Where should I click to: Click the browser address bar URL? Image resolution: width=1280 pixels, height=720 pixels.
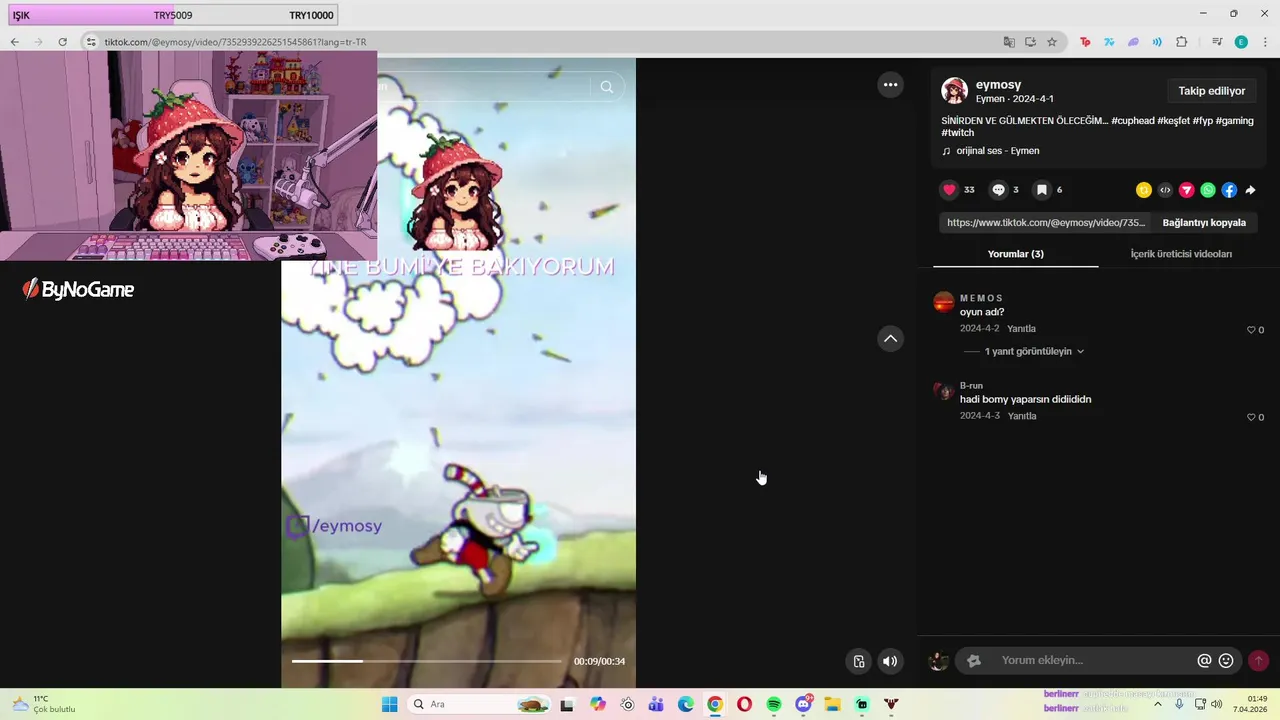tap(235, 42)
